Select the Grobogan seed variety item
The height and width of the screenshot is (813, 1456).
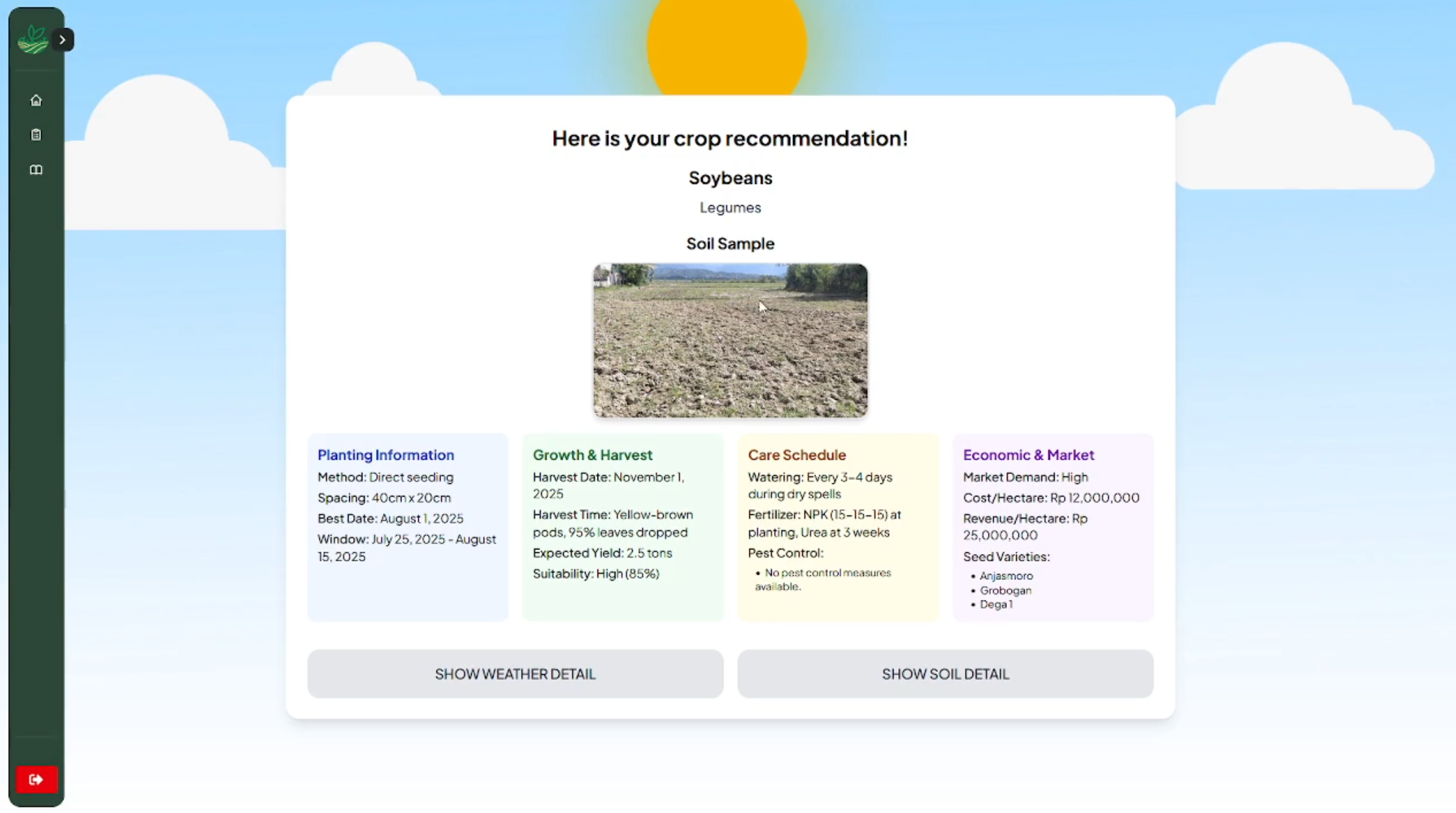(1005, 591)
